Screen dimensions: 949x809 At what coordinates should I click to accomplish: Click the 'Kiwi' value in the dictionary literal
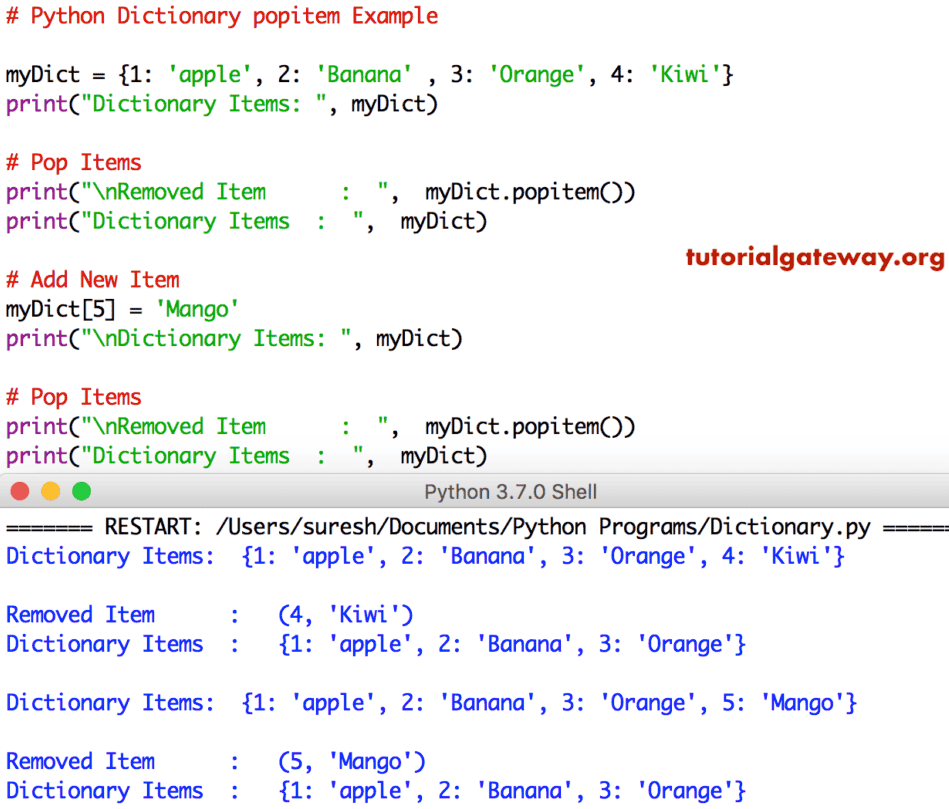click(683, 74)
